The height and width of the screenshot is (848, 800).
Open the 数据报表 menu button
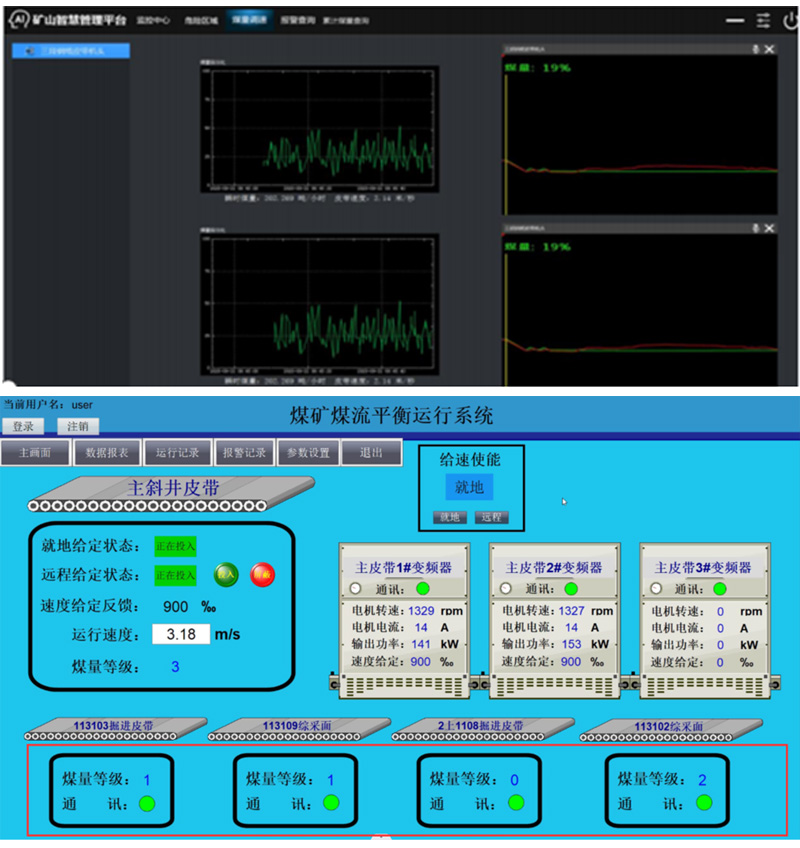(107, 453)
